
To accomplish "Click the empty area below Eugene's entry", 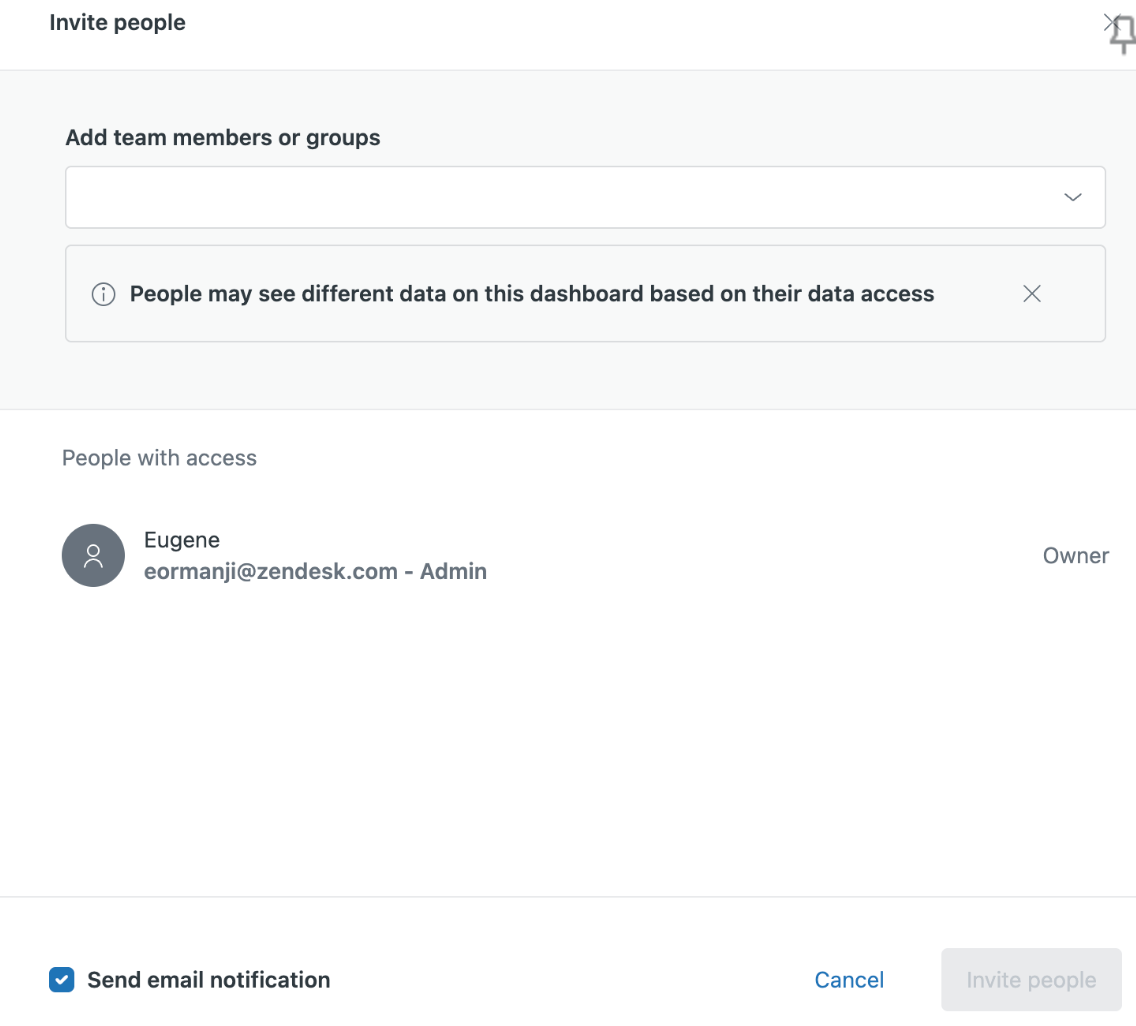I will 568,740.
